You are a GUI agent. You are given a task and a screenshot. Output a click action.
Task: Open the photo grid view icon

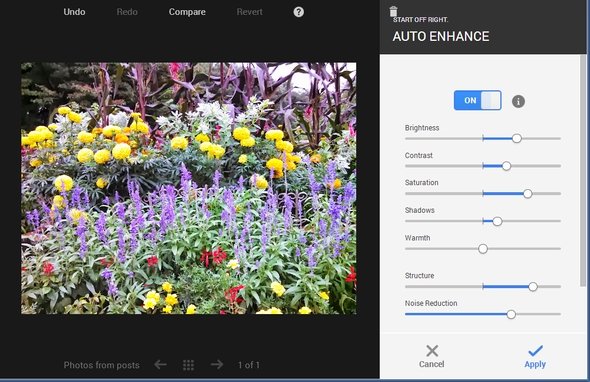click(189, 365)
